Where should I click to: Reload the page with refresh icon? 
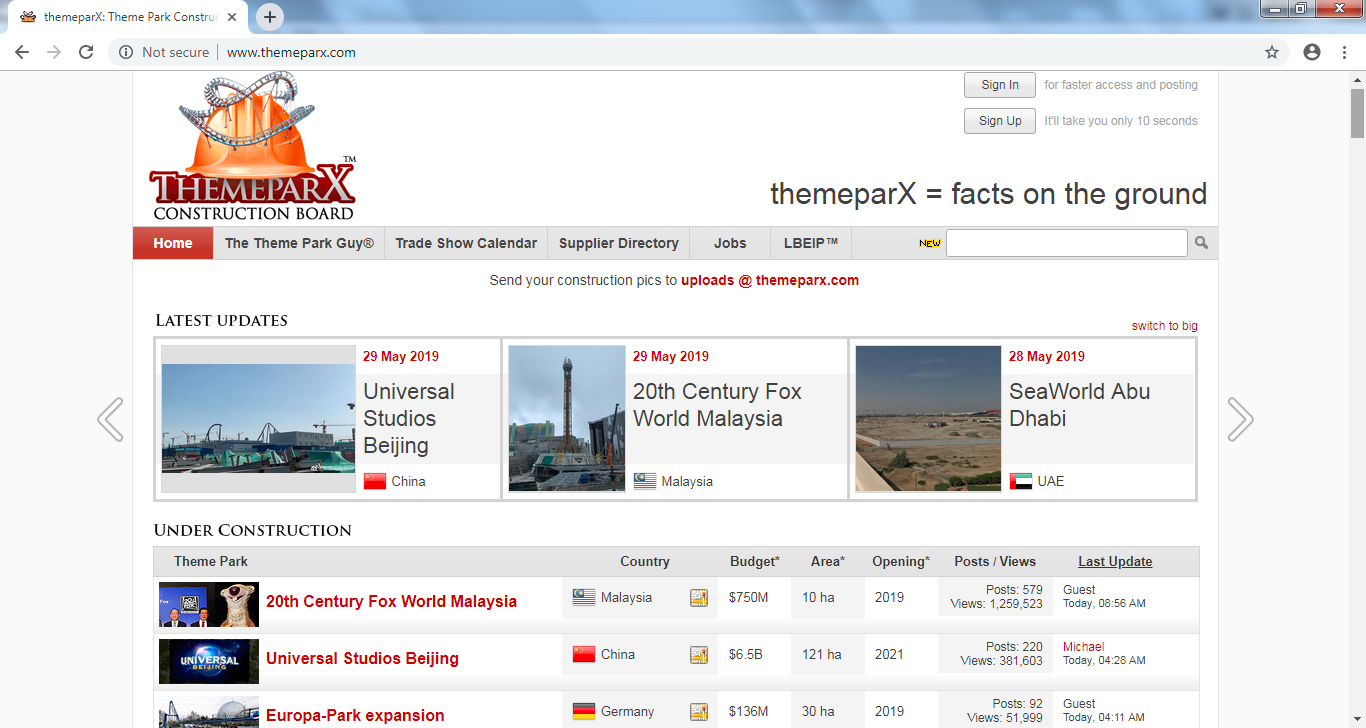[x=86, y=52]
